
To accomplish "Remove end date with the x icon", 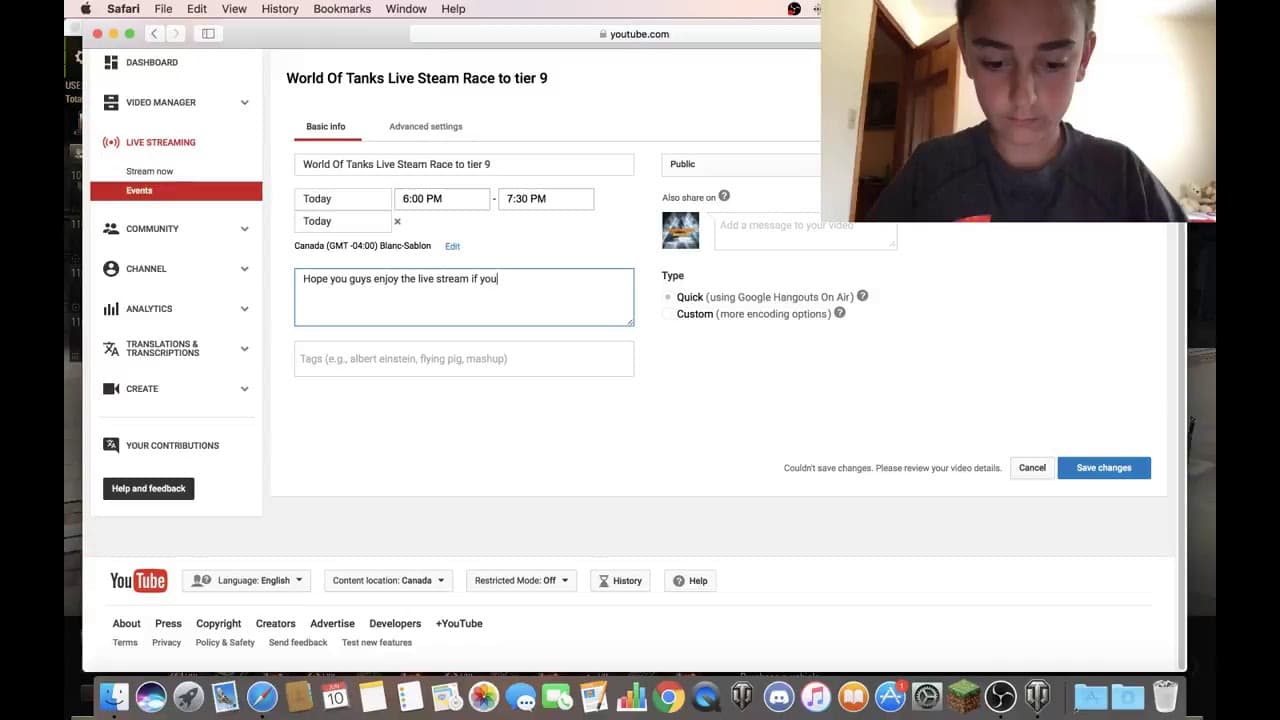I will (397, 221).
